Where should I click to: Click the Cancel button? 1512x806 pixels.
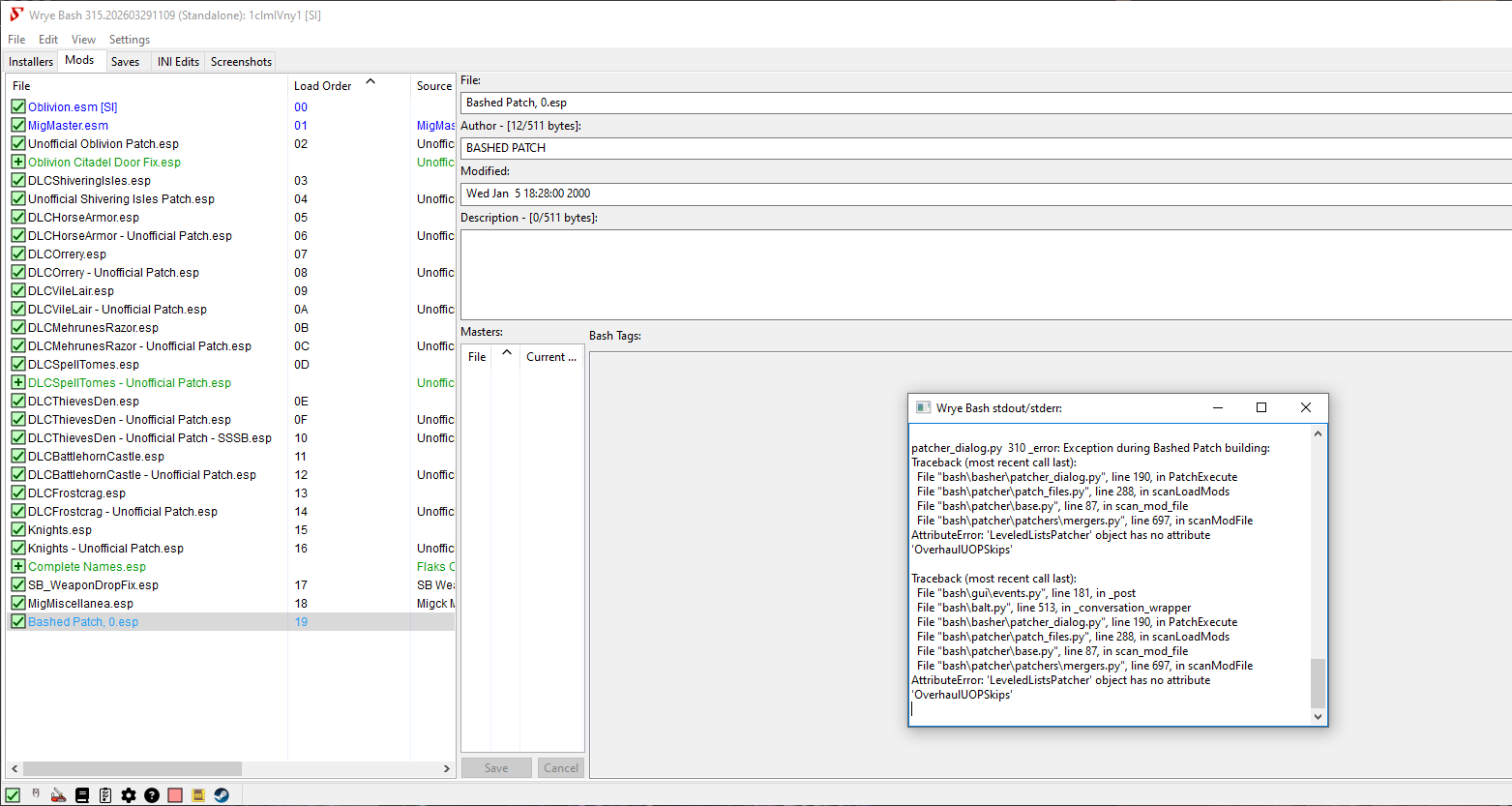pos(561,768)
